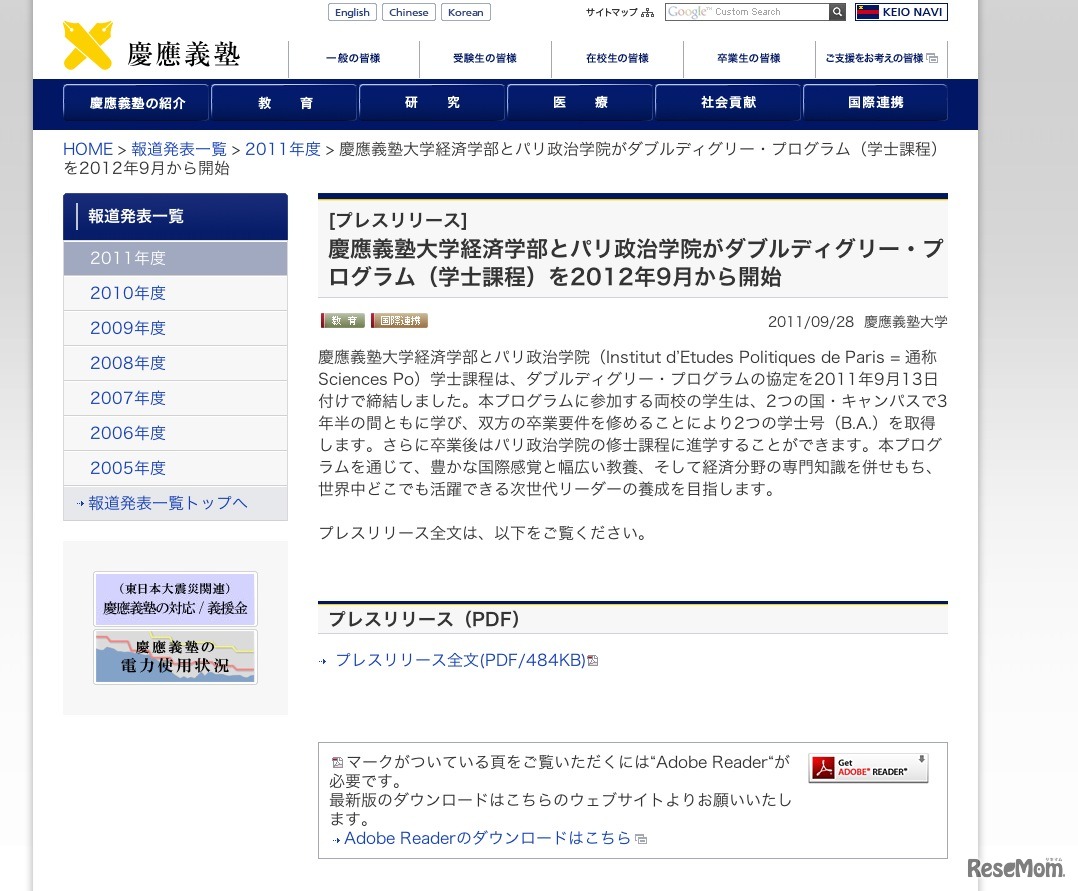Click the Keio University crest logo
The image size is (1078, 891).
point(88,45)
